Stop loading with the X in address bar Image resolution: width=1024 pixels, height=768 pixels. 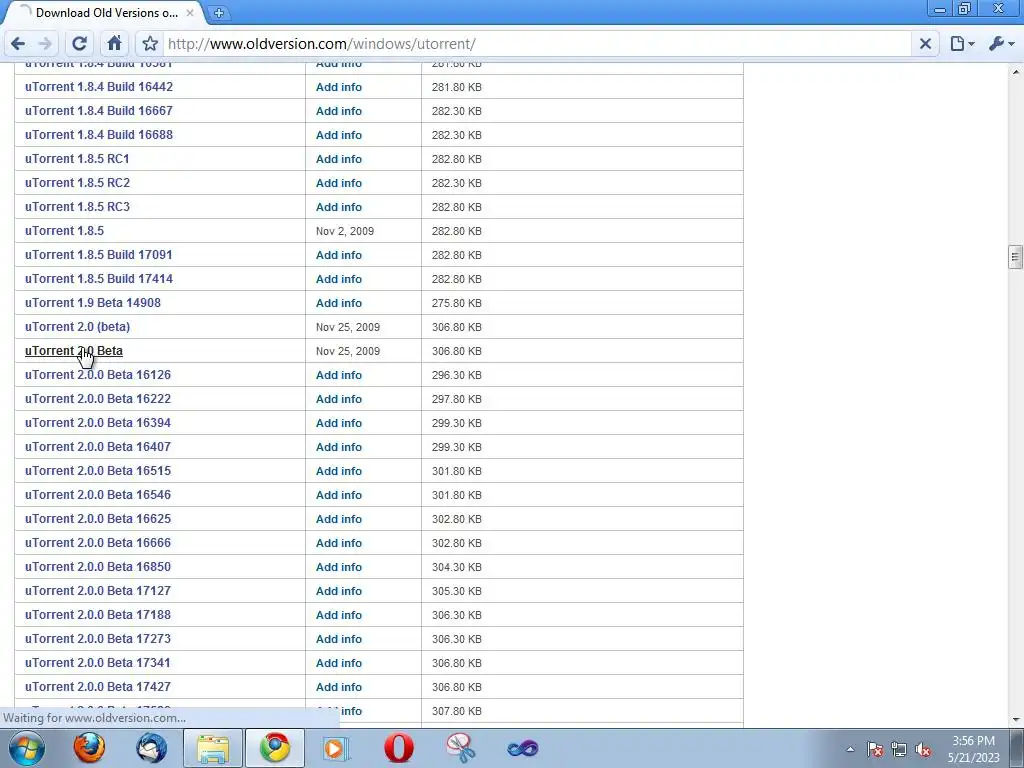[x=925, y=44]
